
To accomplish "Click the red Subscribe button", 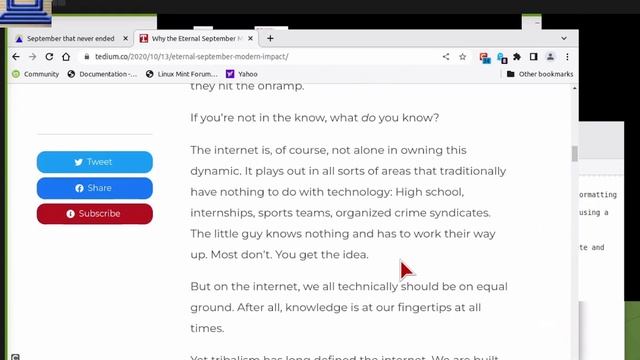I will pyautogui.click(x=95, y=214).
